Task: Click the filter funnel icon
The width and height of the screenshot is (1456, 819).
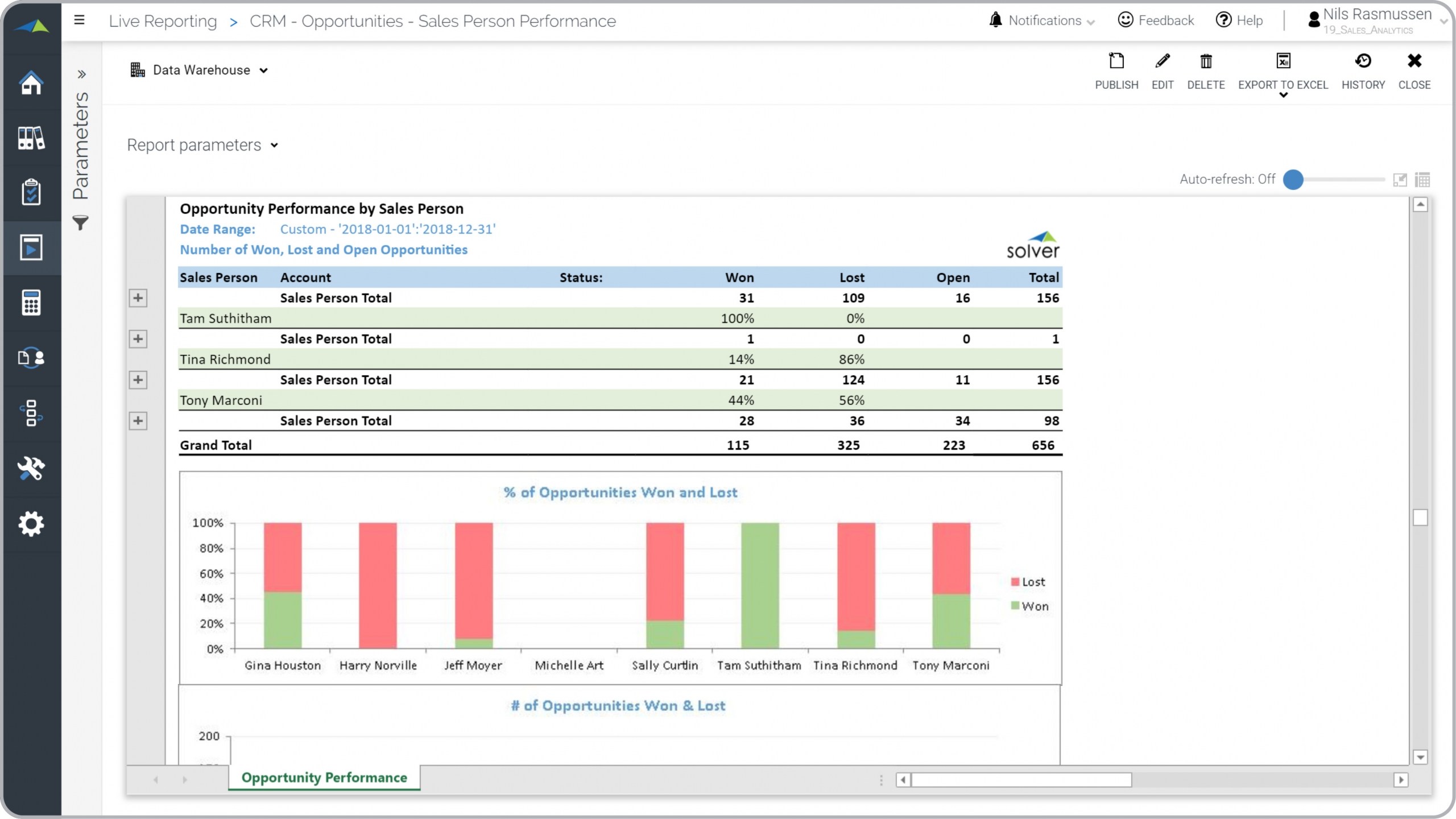Action: click(x=81, y=222)
